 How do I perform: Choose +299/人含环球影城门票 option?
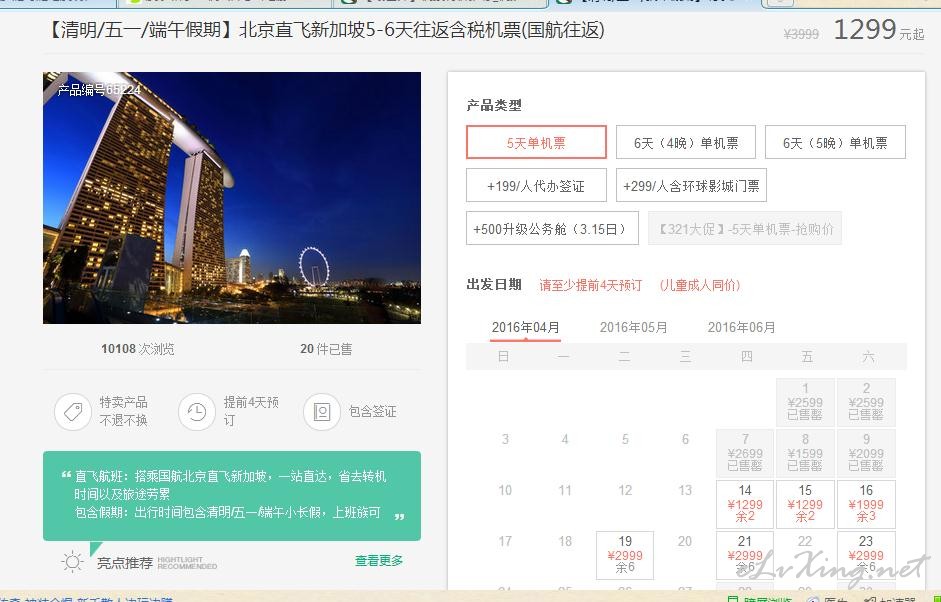click(691, 185)
